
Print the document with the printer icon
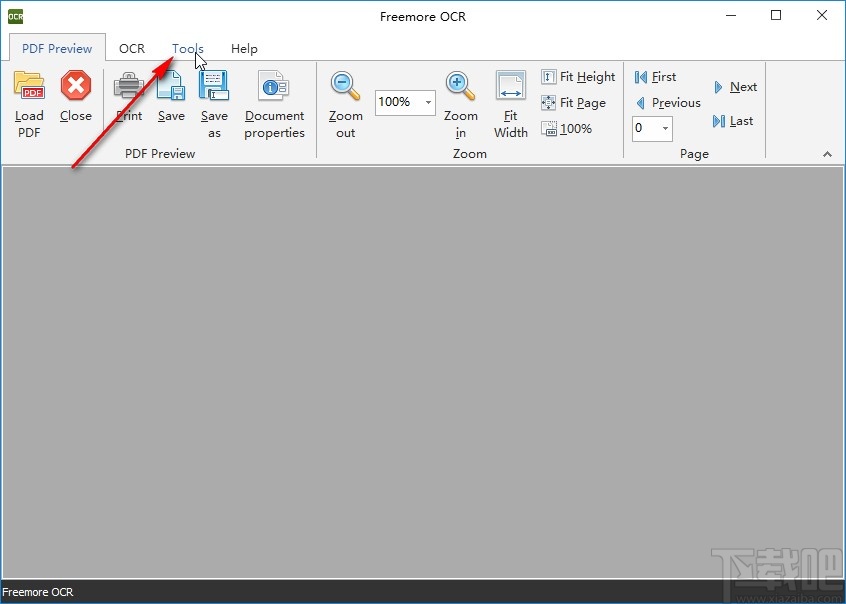point(129,85)
